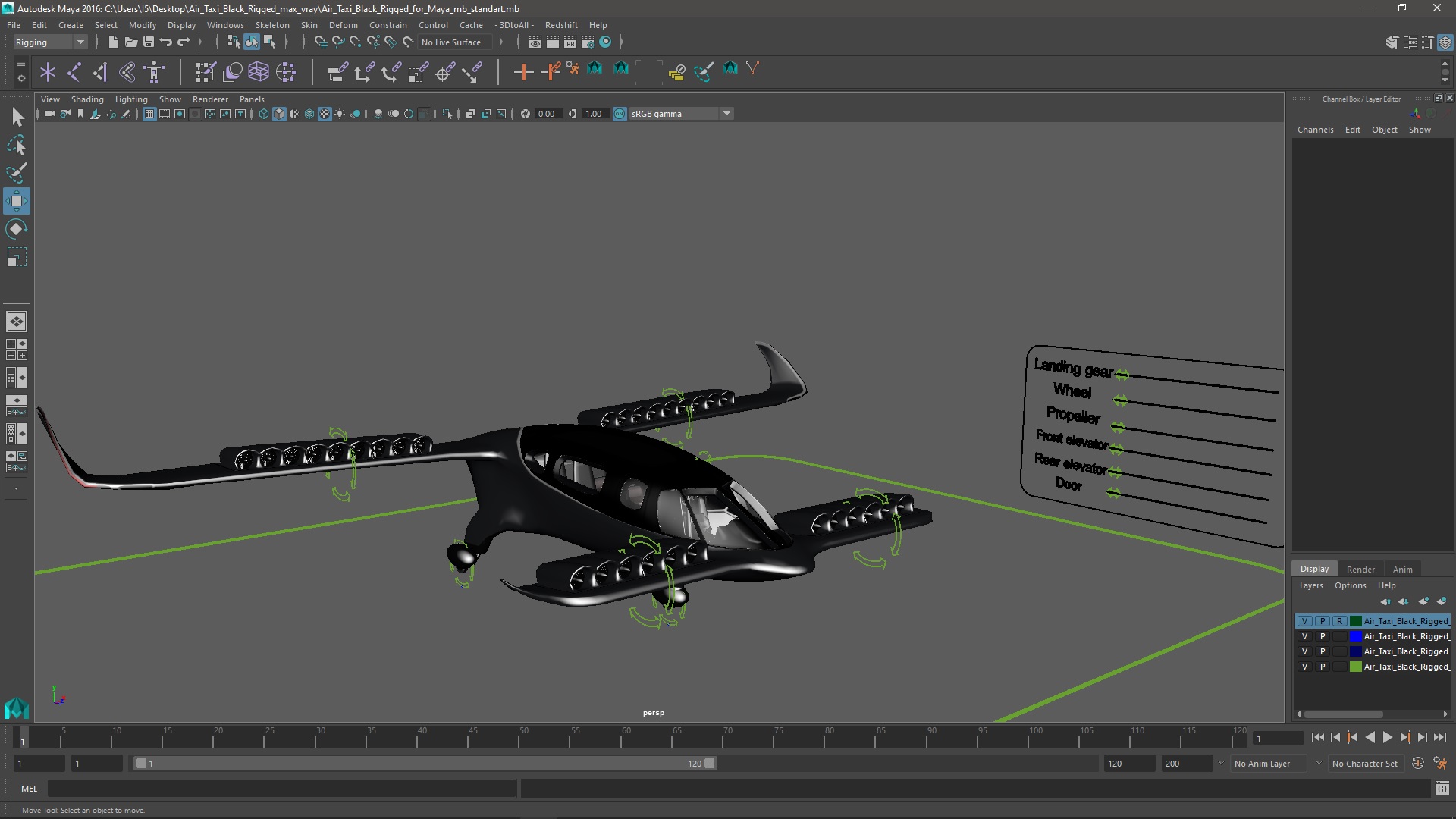Toggle R reference mode on first layer

pos(1339,621)
